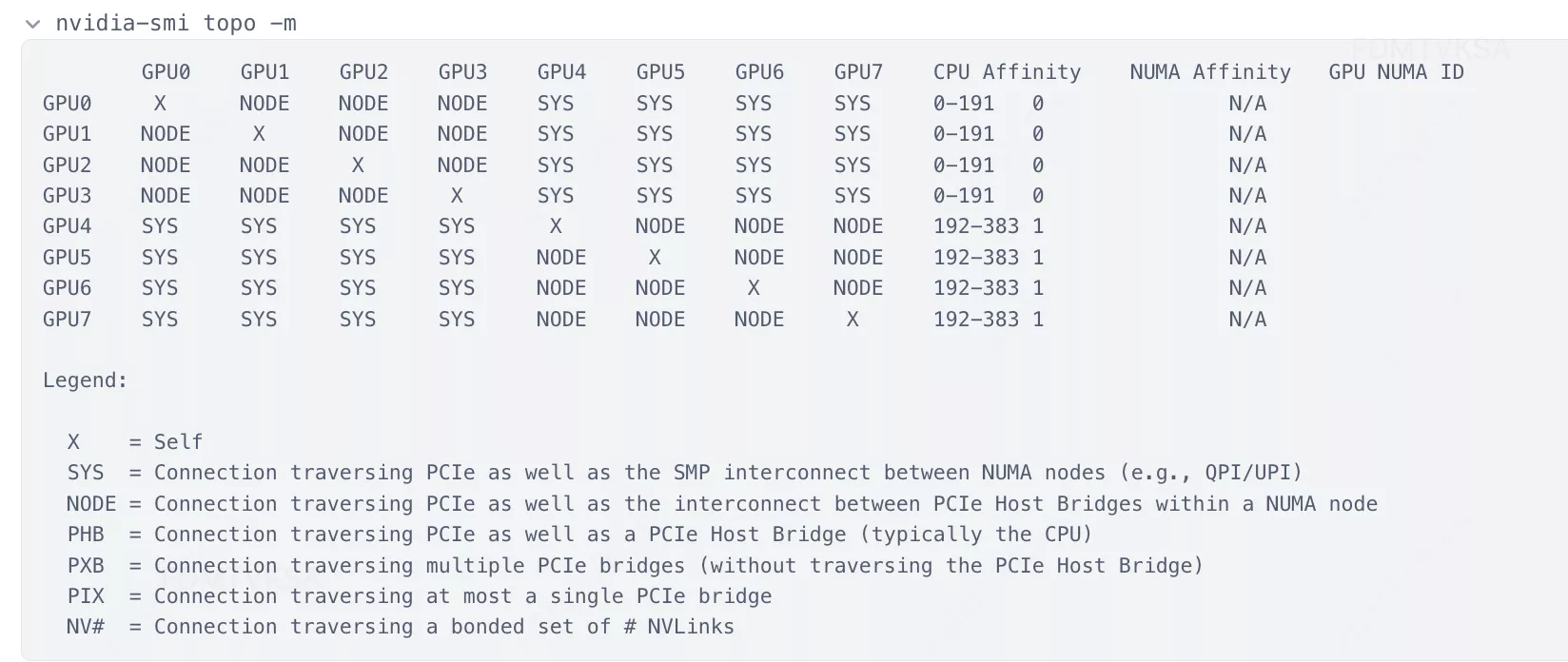
Task: Select the NUMA Affinity column header
Action: (x=1210, y=72)
